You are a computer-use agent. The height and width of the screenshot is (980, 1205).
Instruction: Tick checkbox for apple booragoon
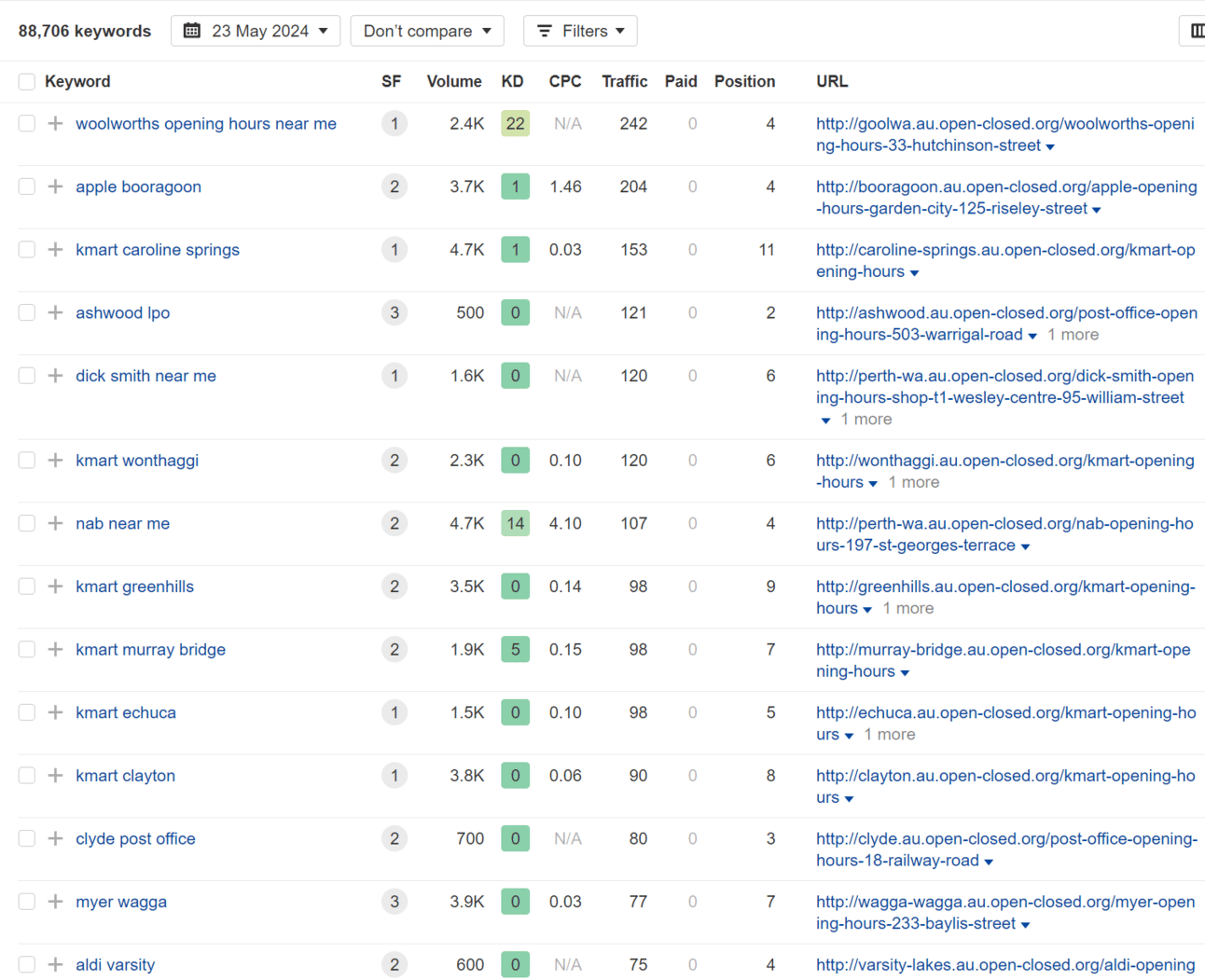27,186
